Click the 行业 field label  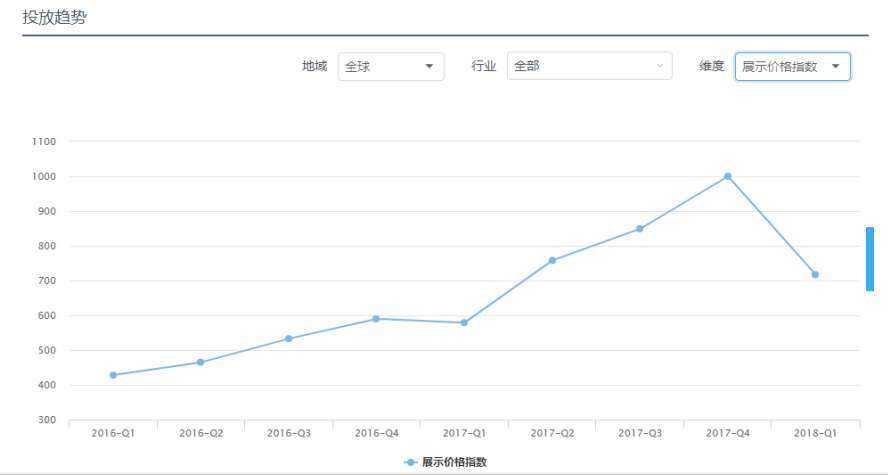pos(484,66)
